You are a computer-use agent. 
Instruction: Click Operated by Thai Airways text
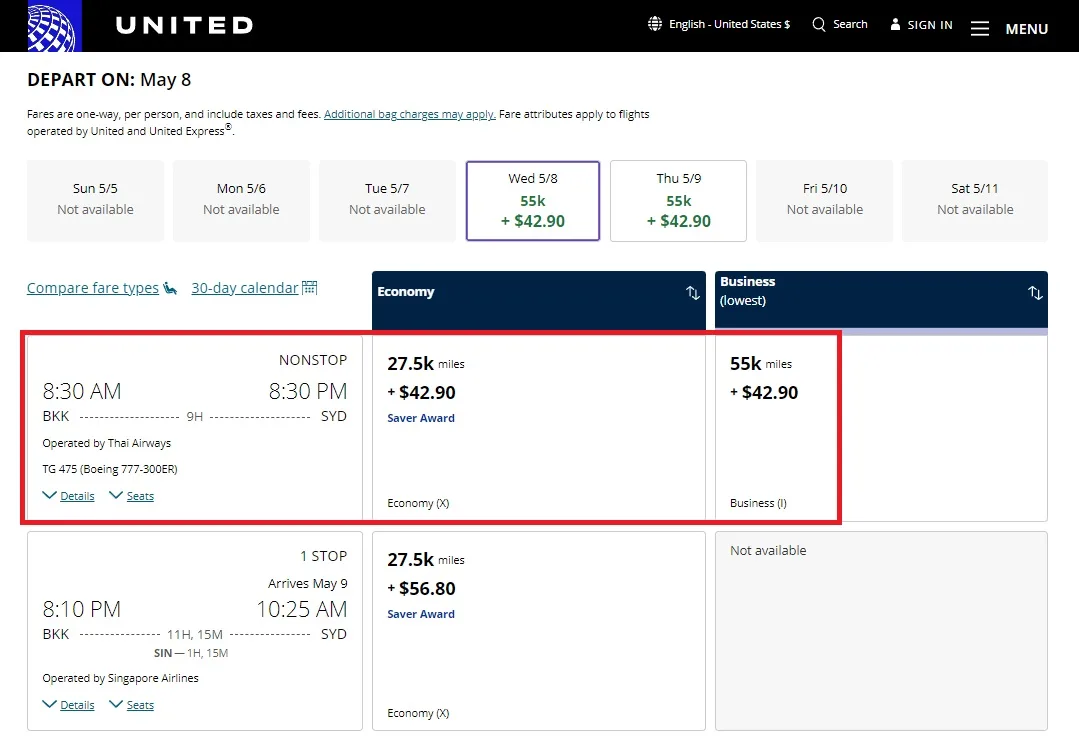point(107,443)
